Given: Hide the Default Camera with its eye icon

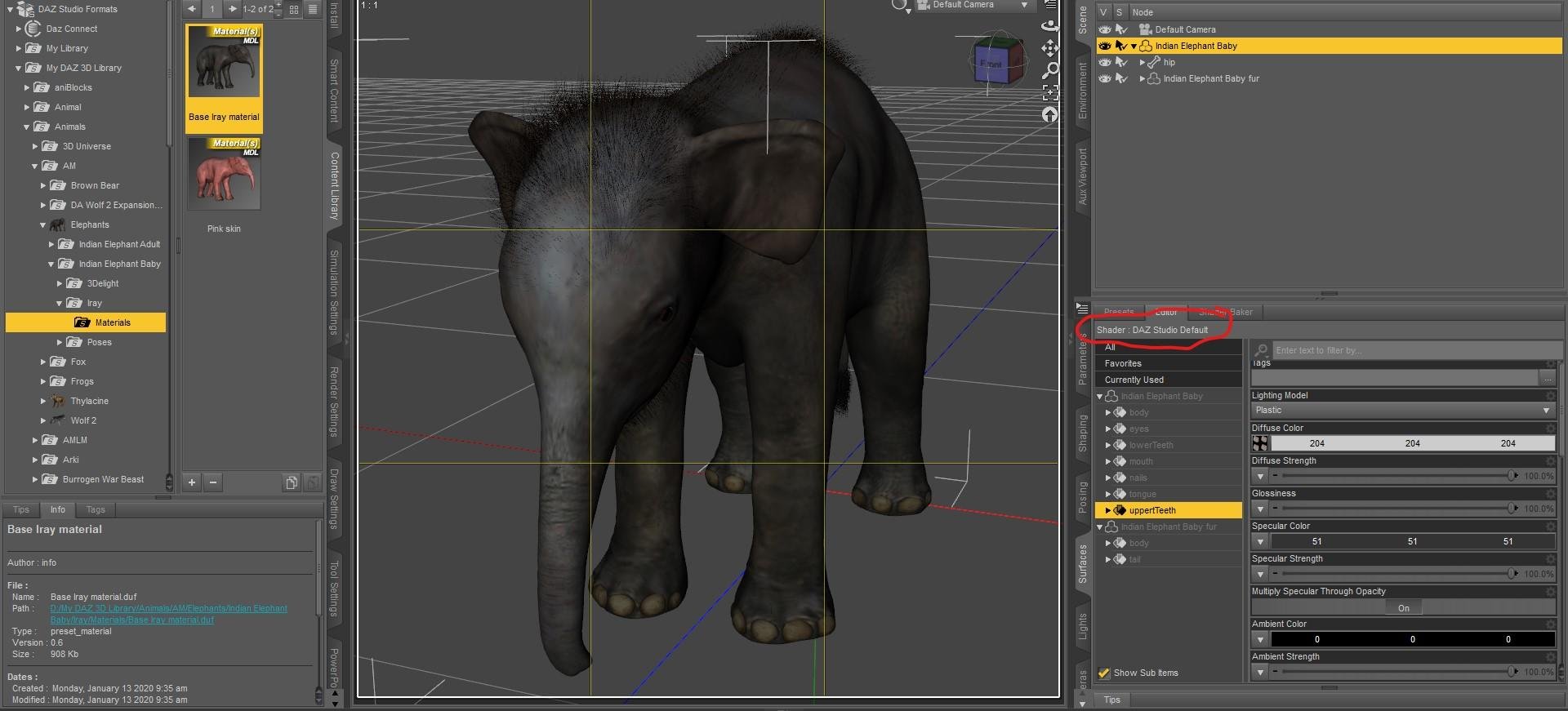Looking at the screenshot, I should coord(1104,29).
